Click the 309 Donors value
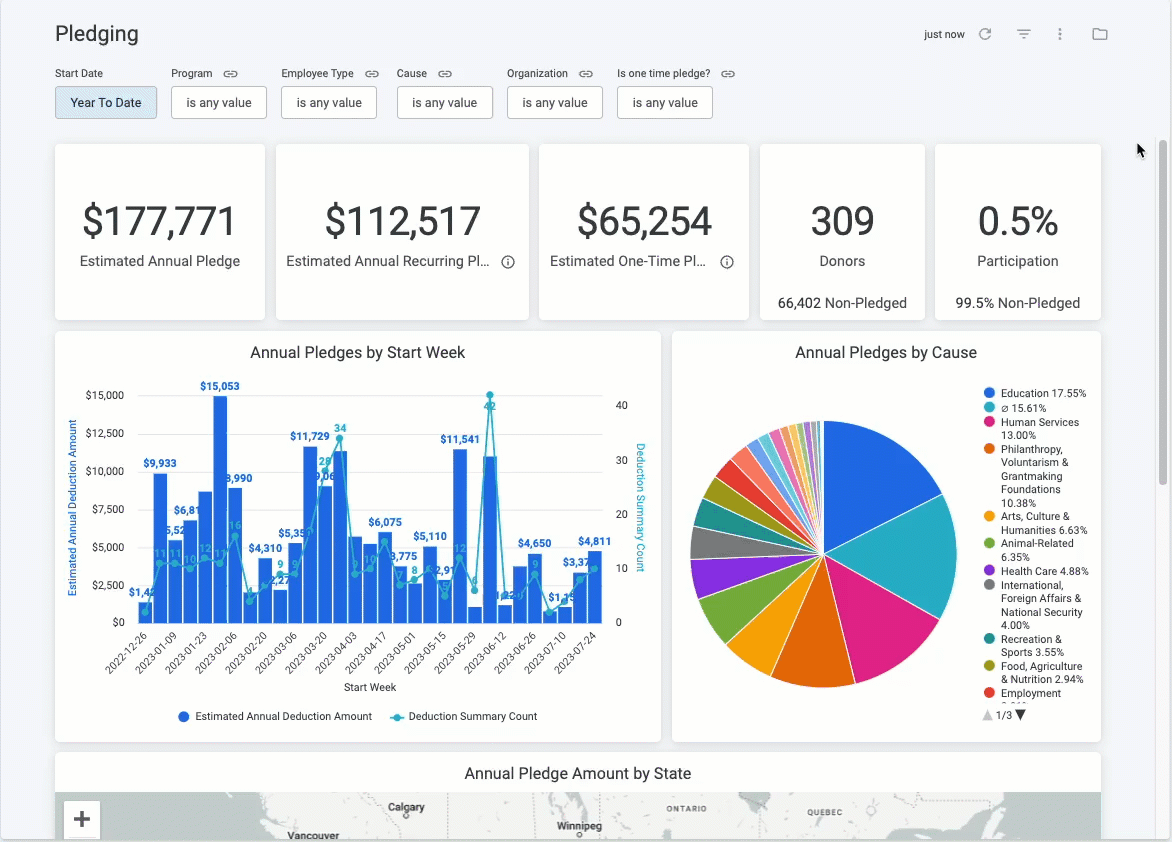The image size is (1172, 842). tap(842, 221)
